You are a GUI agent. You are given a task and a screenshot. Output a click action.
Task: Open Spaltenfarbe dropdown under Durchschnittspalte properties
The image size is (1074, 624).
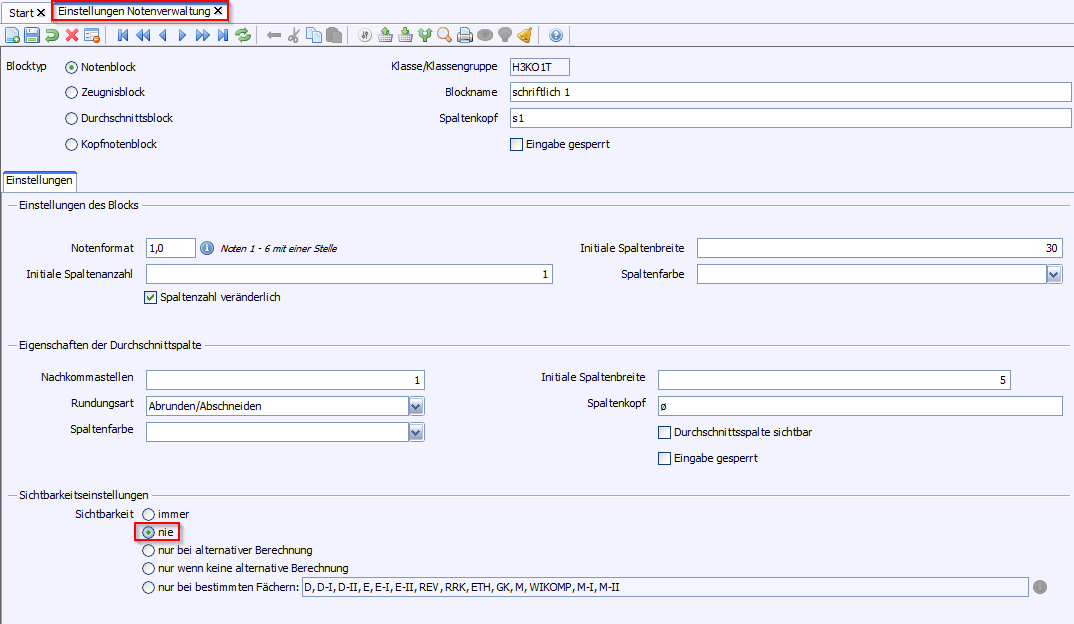tap(416, 432)
